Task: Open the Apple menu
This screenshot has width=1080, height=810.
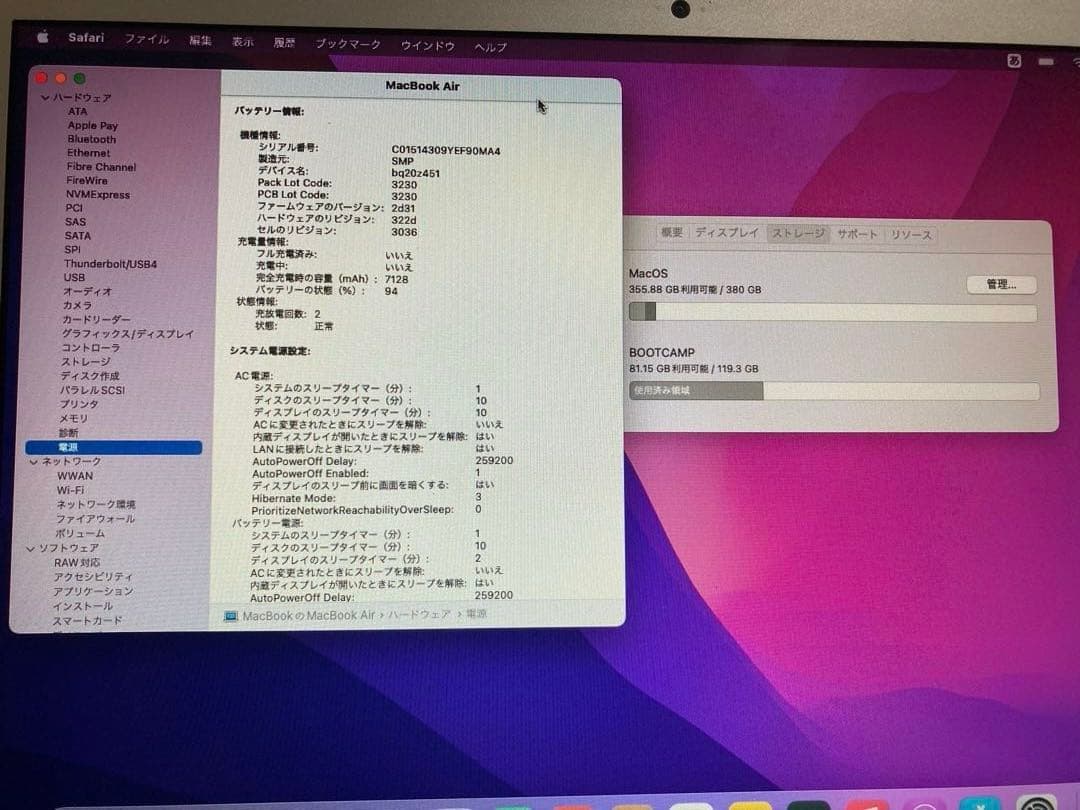Action: point(41,36)
